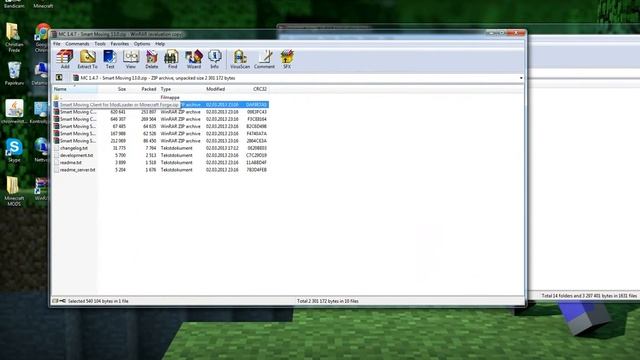Open the Help menu

pyautogui.click(x=160, y=44)
